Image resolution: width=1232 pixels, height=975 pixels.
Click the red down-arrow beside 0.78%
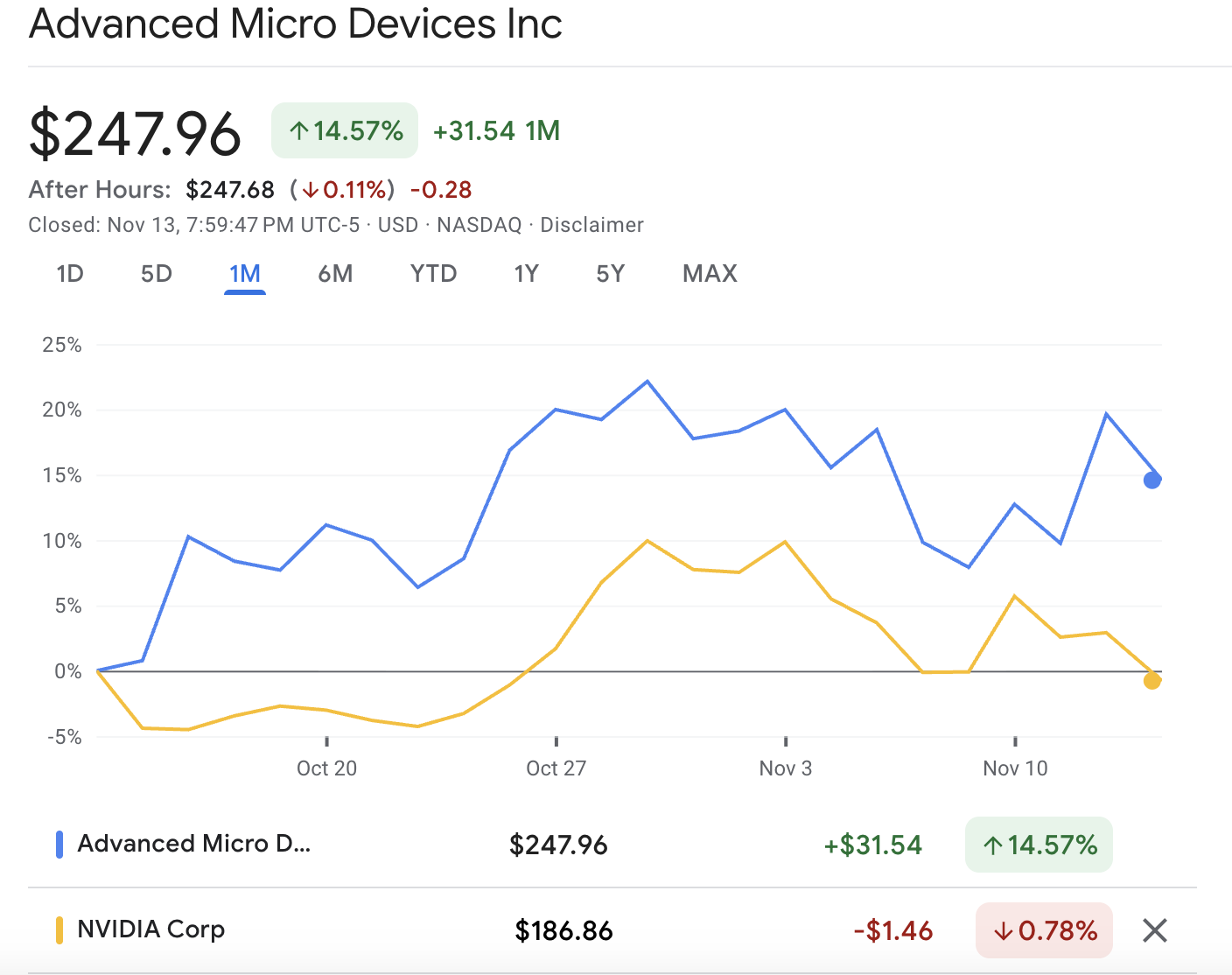click(x=1004, y=930)
